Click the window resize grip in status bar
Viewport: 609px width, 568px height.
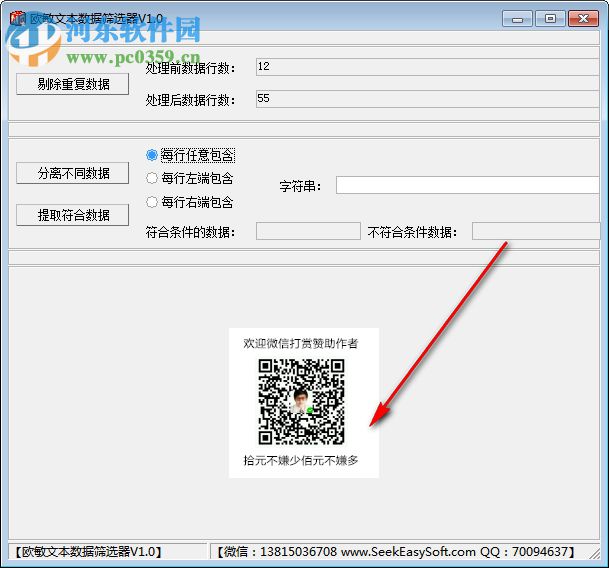tap(594, 553)
